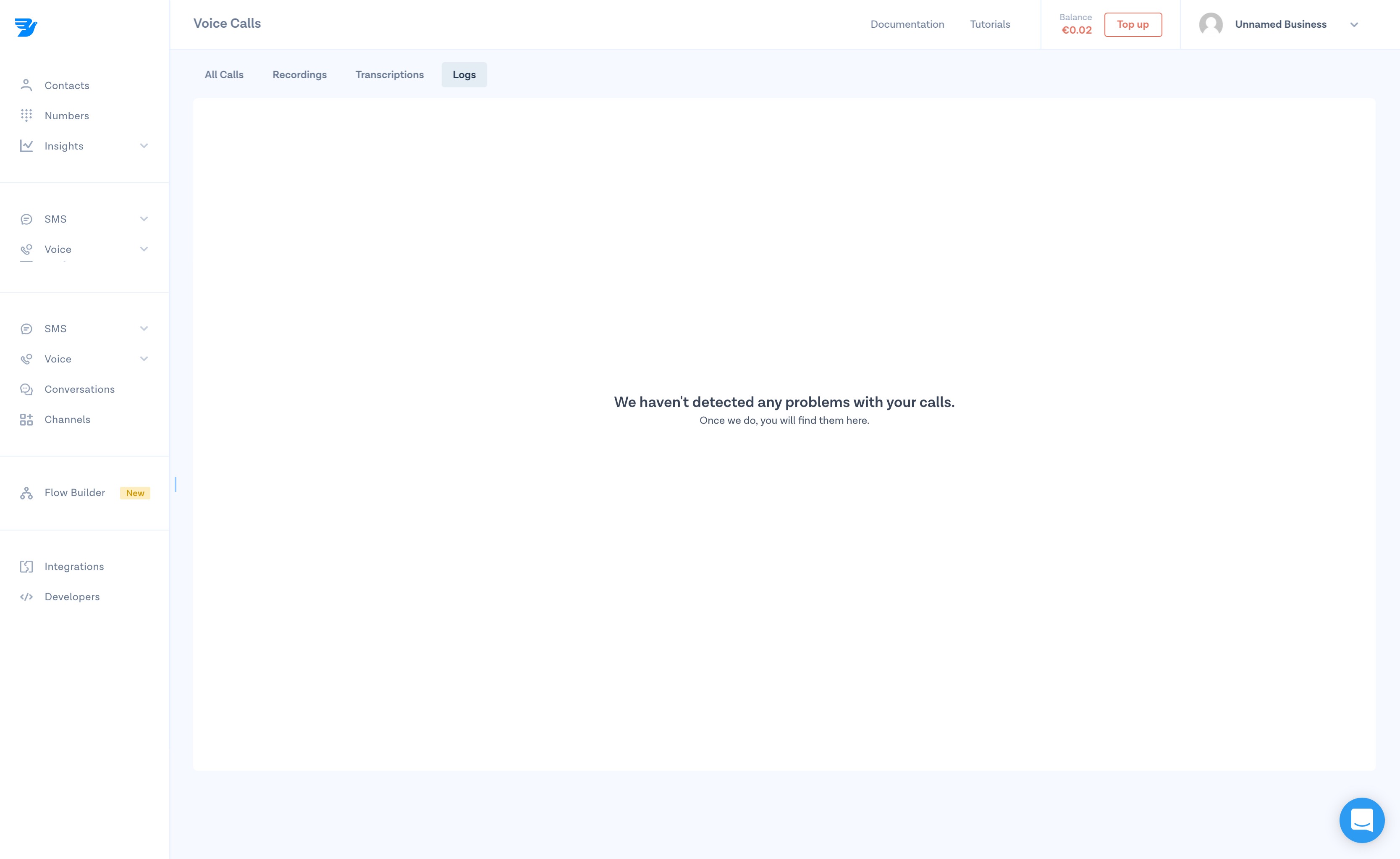
Task: Switch to the All Calls tab
Action: coord(224,74)
